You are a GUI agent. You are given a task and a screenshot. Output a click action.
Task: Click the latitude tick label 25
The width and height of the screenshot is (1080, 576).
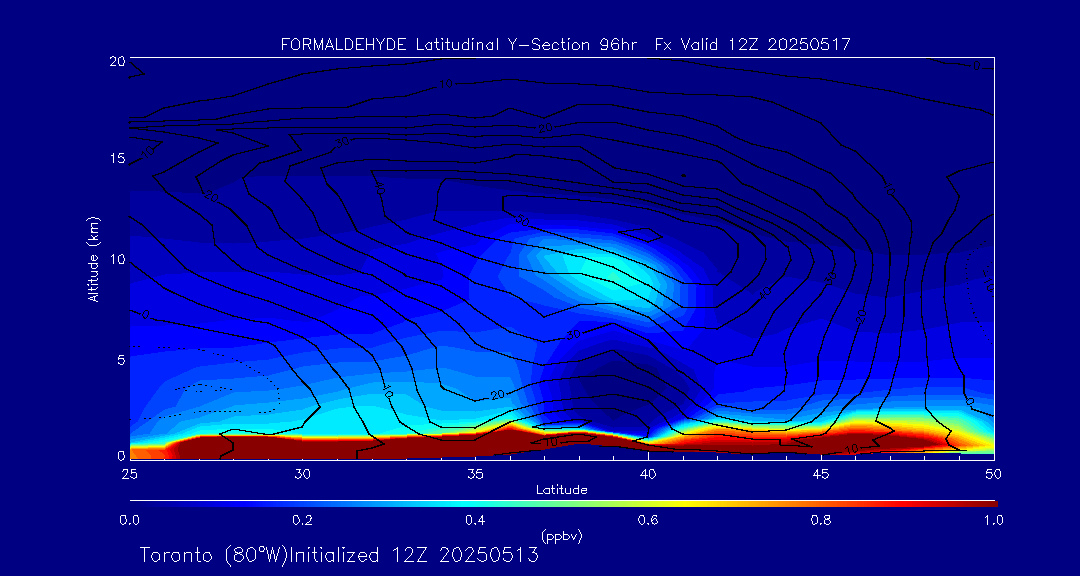tap(129, 474)
